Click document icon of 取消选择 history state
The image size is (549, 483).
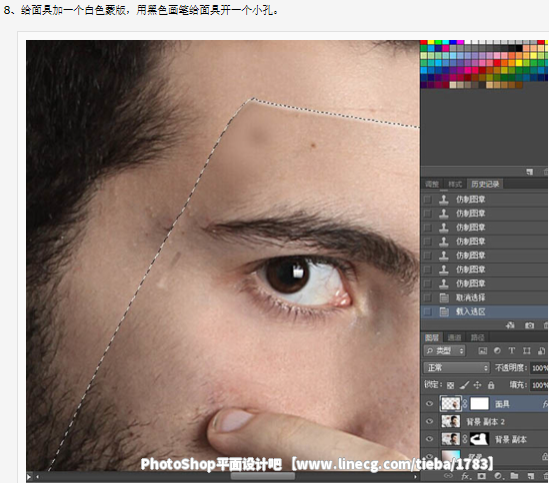(x=444, y=298)
